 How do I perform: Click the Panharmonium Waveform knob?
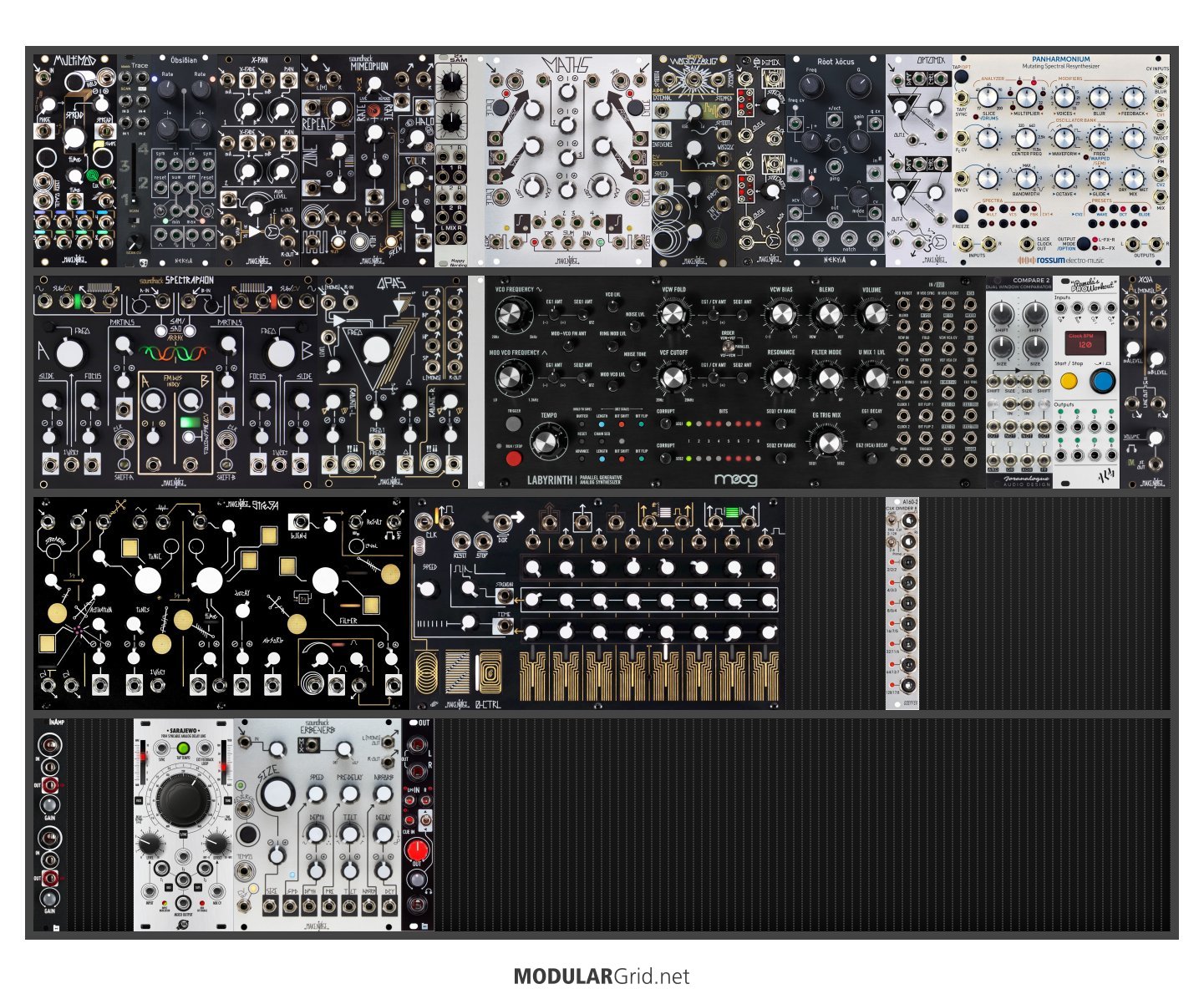point(1064,138)
